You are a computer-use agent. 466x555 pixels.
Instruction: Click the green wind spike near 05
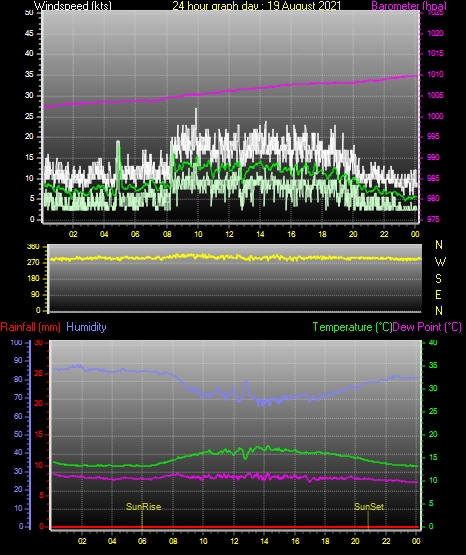pos(118,159)
